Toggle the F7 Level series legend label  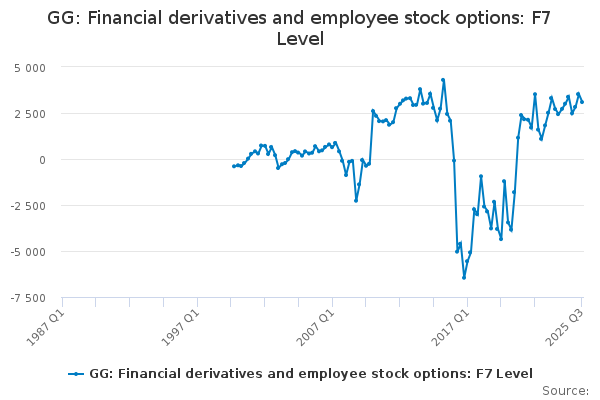[311, 374]
